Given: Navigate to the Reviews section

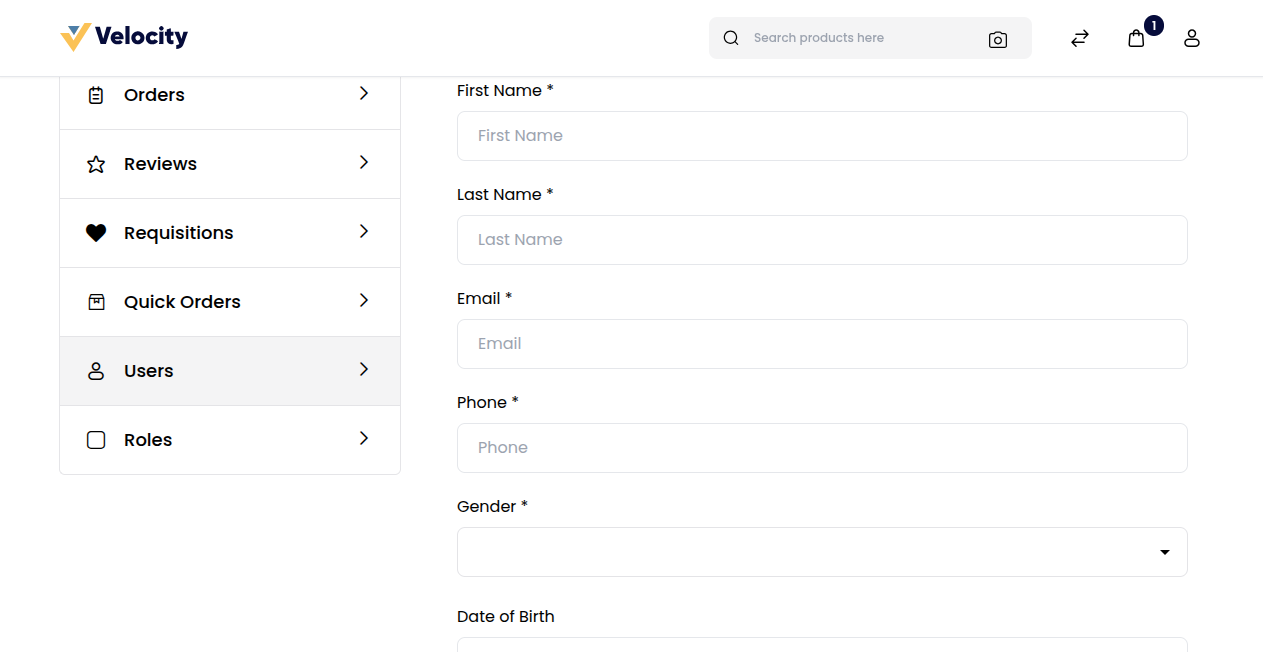Looking at the screenshot, I should pyautogui.click(x=160, y=163).
